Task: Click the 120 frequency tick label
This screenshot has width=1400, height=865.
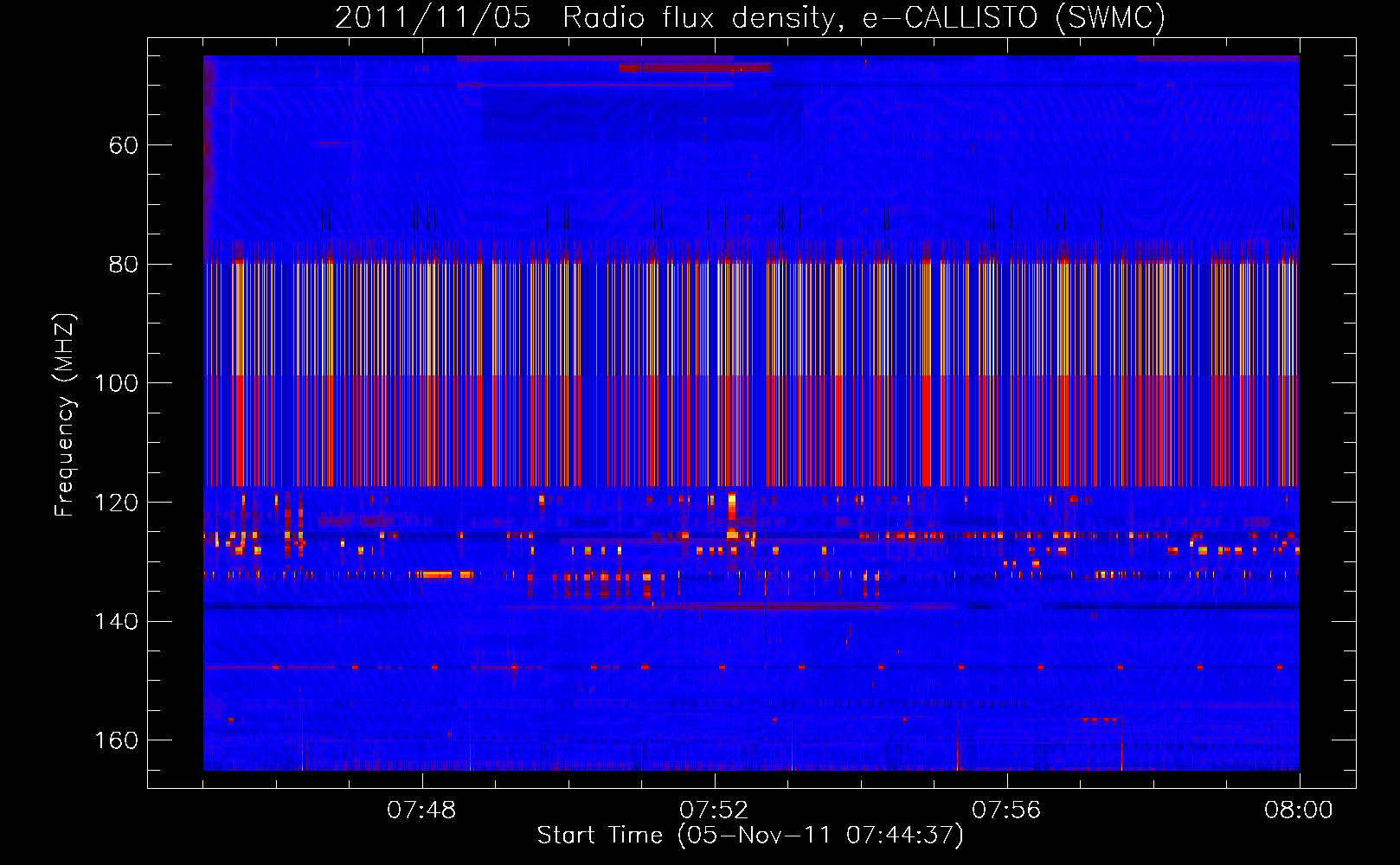Action: coord(116,503)
